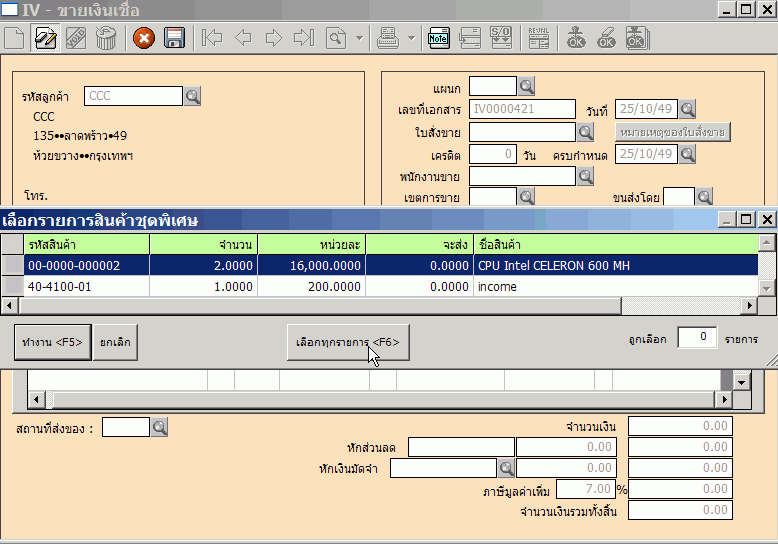
Task: Click the S/O sales order icon
Action: coord(499,39)
